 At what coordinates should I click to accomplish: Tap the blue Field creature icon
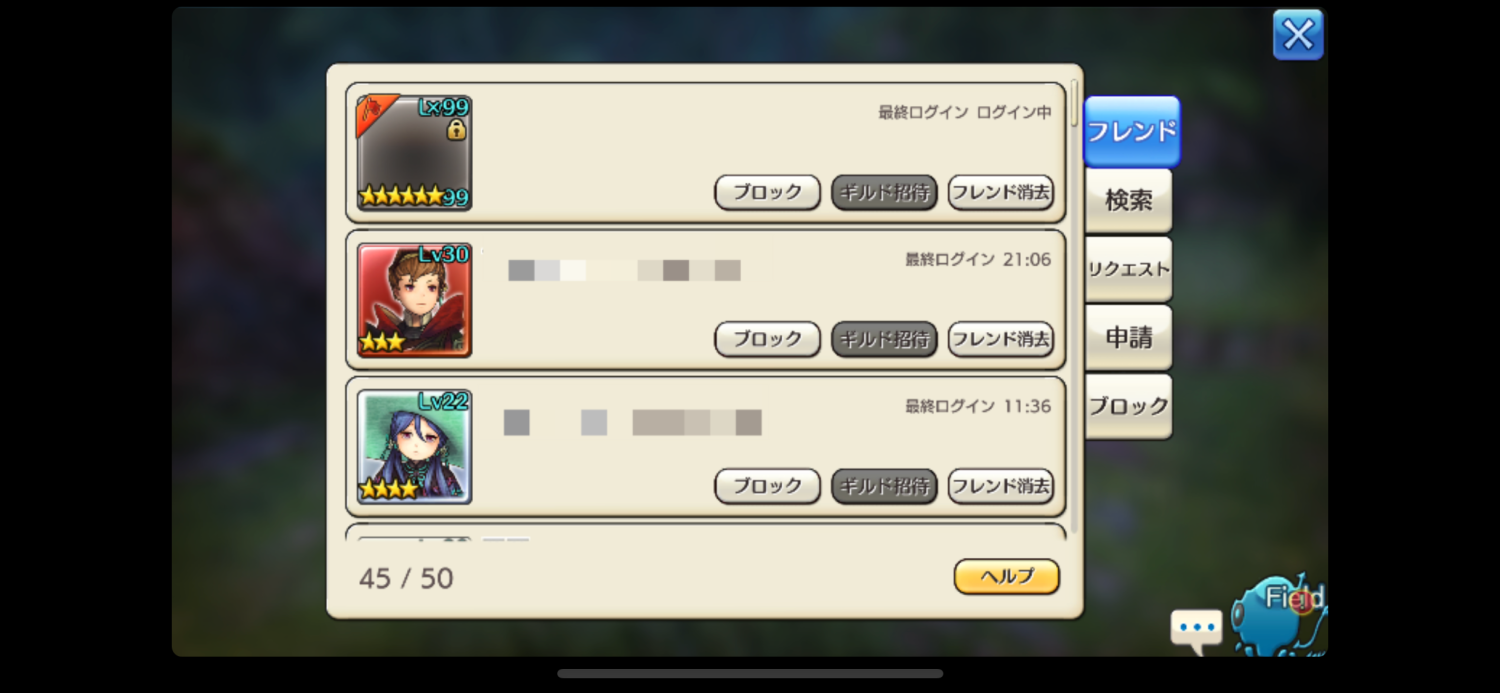pyautogui.click(x=1281, y=614)
